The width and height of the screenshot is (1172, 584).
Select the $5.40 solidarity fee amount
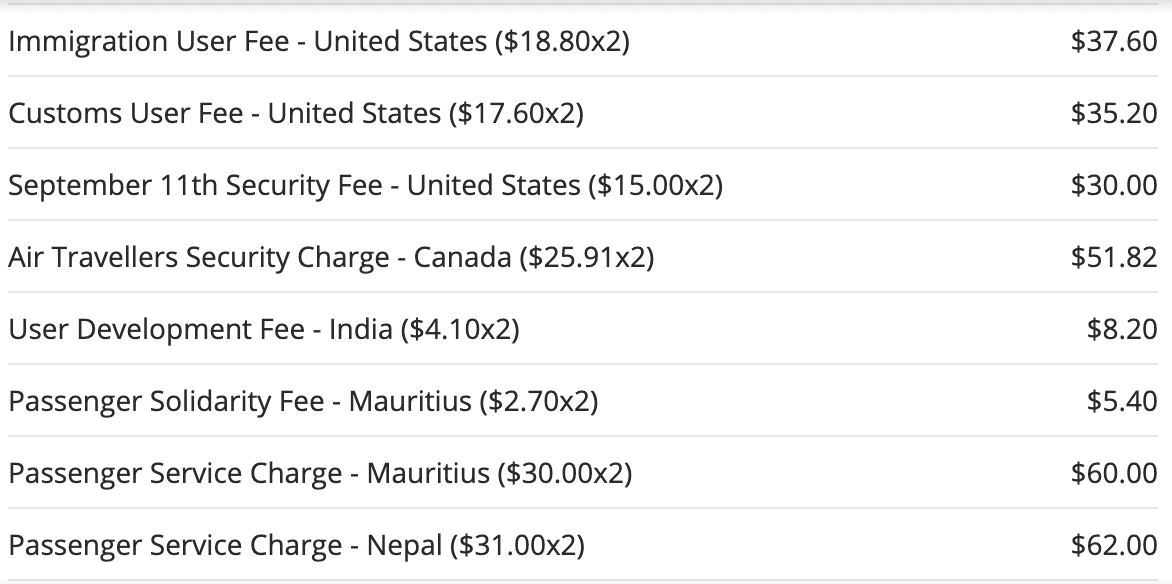(x=1122, y=402)
